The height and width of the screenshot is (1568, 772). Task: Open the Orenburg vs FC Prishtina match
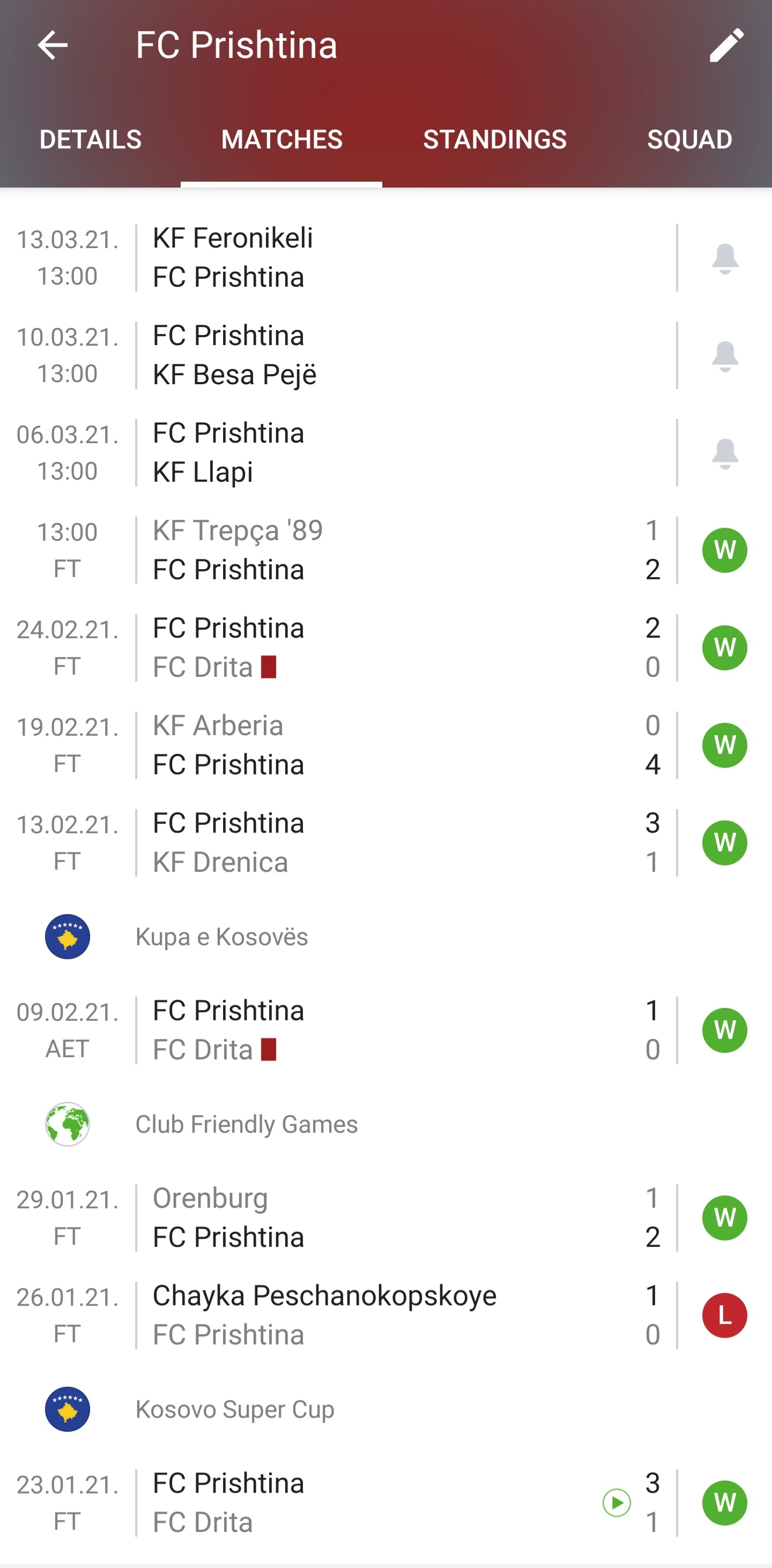[x=390, y=1218]
